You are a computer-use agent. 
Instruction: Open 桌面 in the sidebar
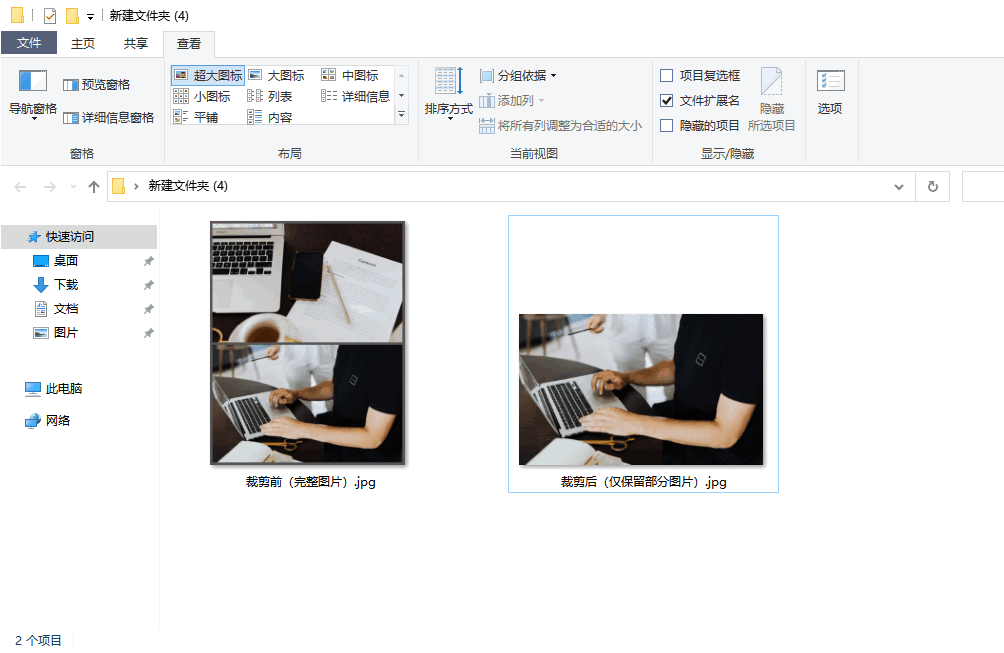point(56,261)
